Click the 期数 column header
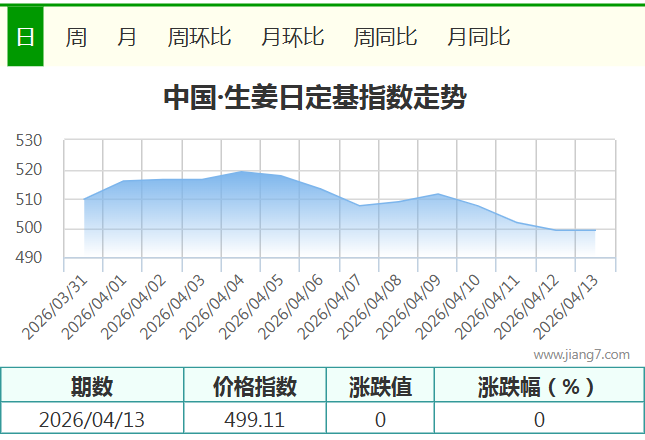 (x=92, y=386)
